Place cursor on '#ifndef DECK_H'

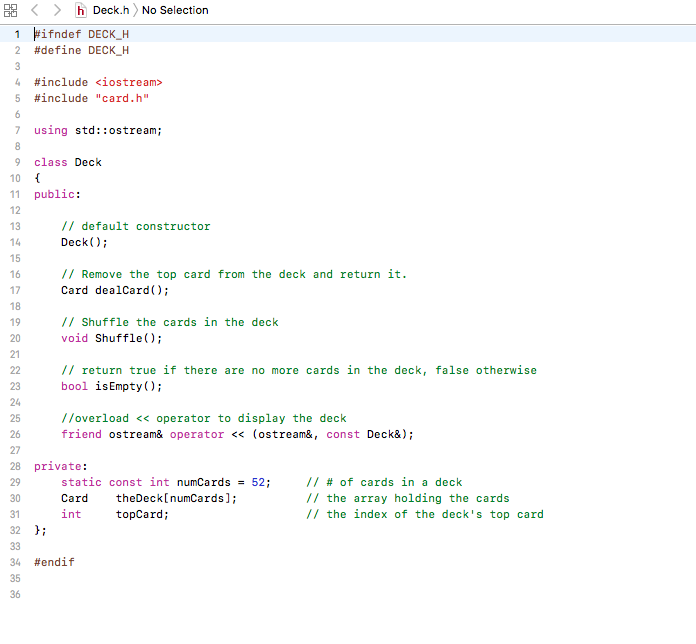(x=82, y=34)
